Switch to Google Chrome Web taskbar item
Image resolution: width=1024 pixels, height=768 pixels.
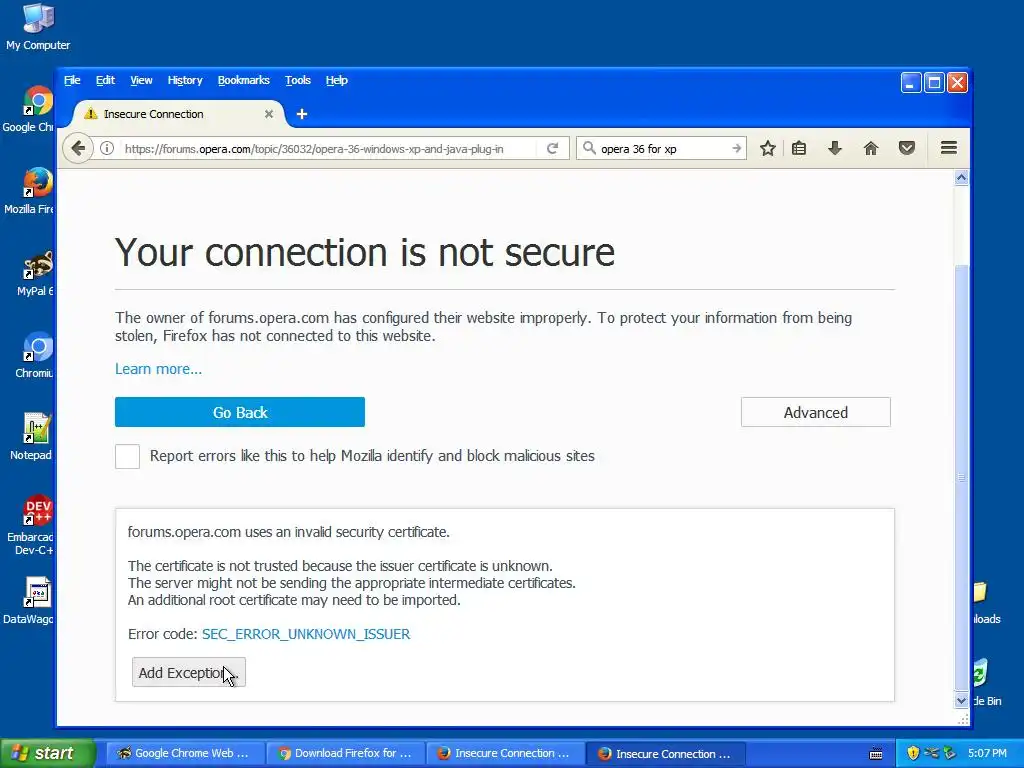click(184, 753)
